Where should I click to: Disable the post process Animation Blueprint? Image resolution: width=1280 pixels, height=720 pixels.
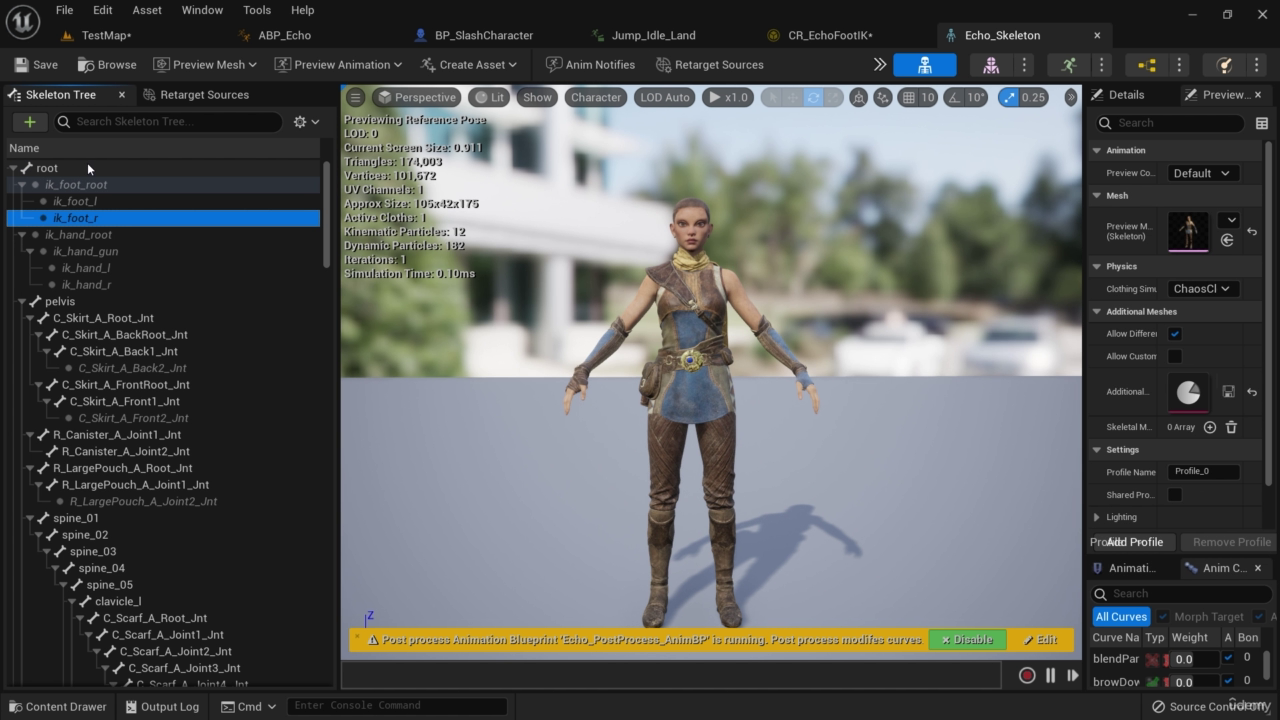[x=966, y=640]
